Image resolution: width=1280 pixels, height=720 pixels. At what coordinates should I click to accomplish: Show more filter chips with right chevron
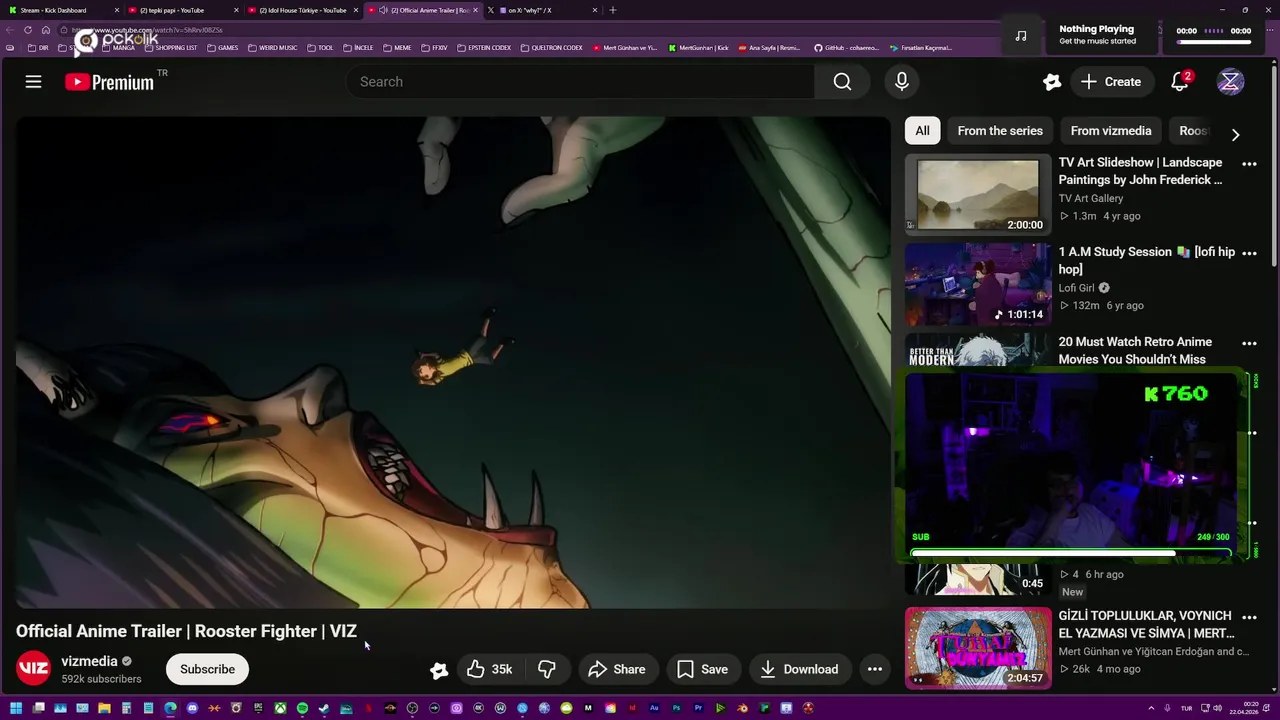pos(1235,134)
